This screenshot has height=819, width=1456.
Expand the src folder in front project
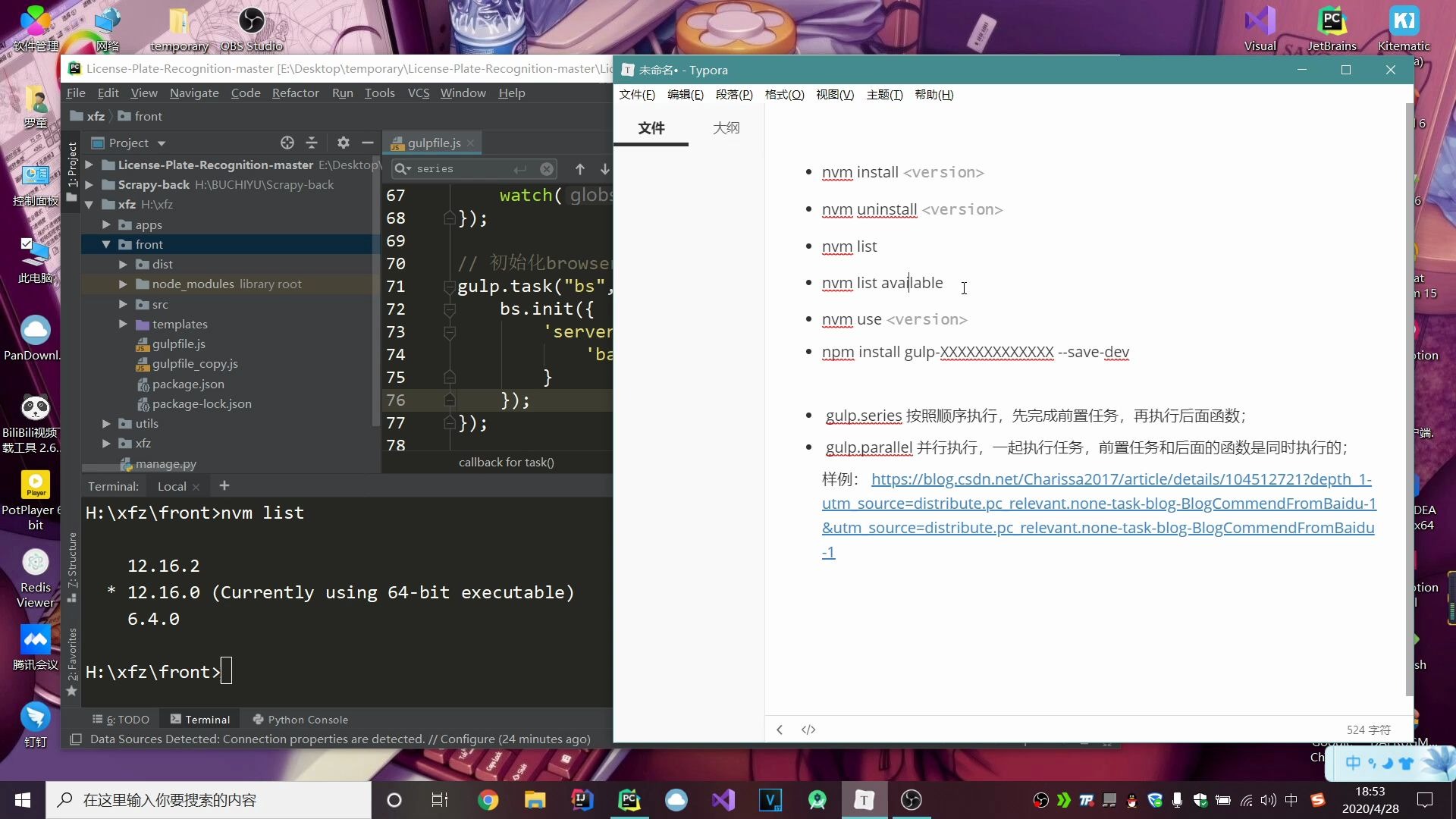(123, 304)
